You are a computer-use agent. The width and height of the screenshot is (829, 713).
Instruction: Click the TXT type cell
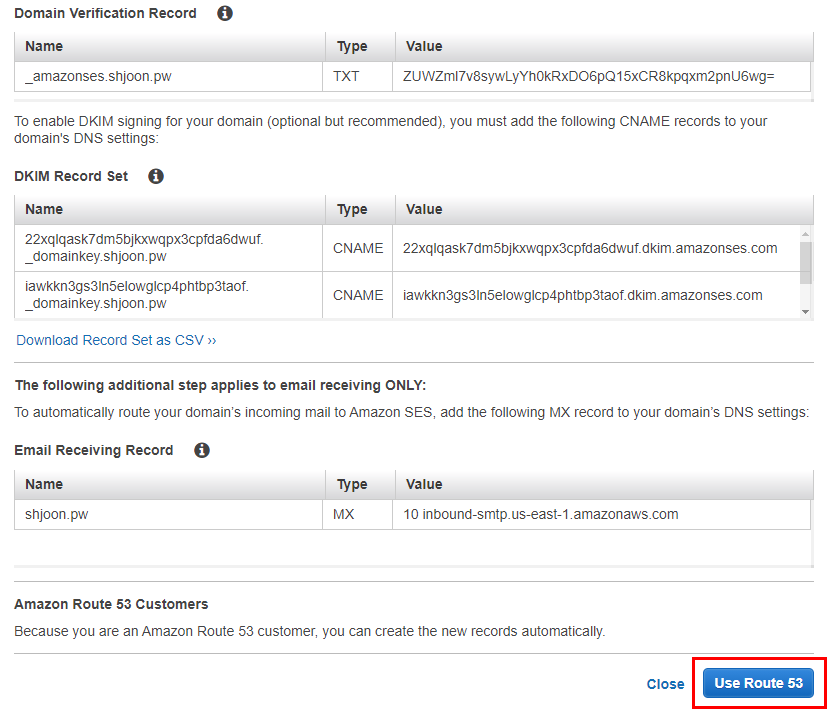pos(357,77)
